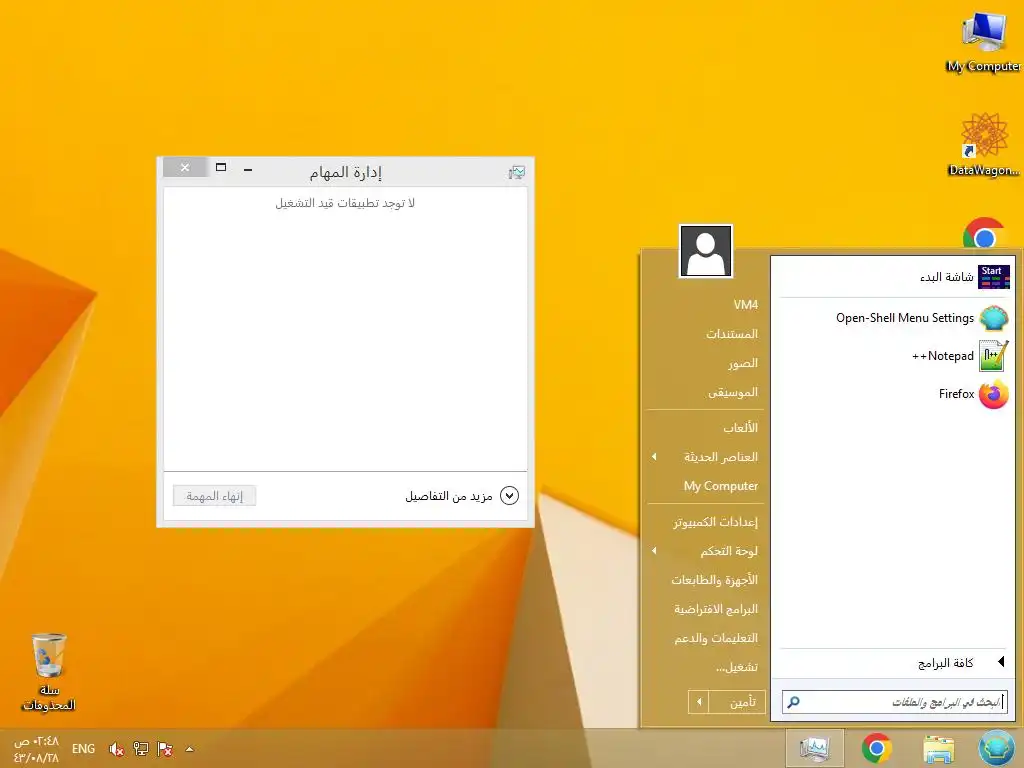The height and width of the screenshot is (768, 1024).
Task: Click More details مزيد من التفاصيل label
Action: (x=449, y=496)
